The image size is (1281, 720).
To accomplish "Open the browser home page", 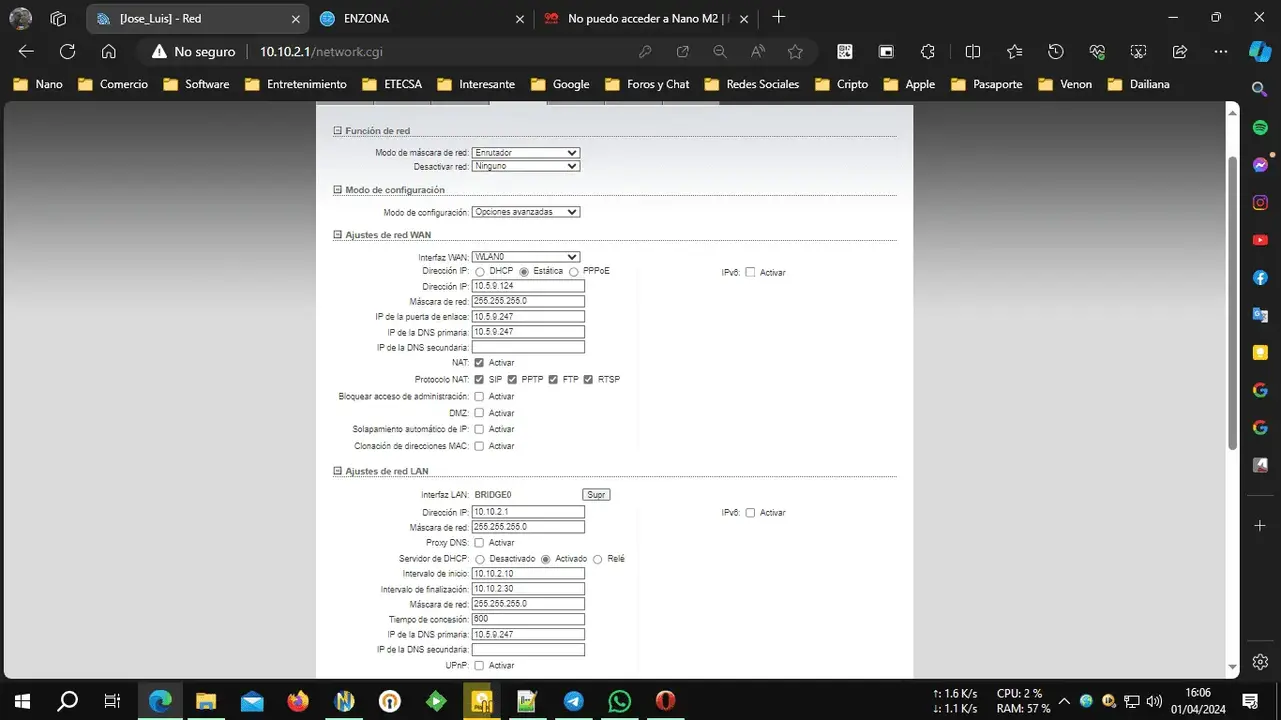I will click(x=109, y=52).
